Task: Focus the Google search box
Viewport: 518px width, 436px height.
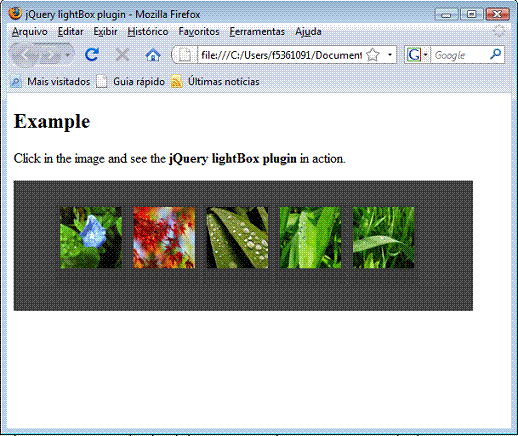Action: click(460, 55)
